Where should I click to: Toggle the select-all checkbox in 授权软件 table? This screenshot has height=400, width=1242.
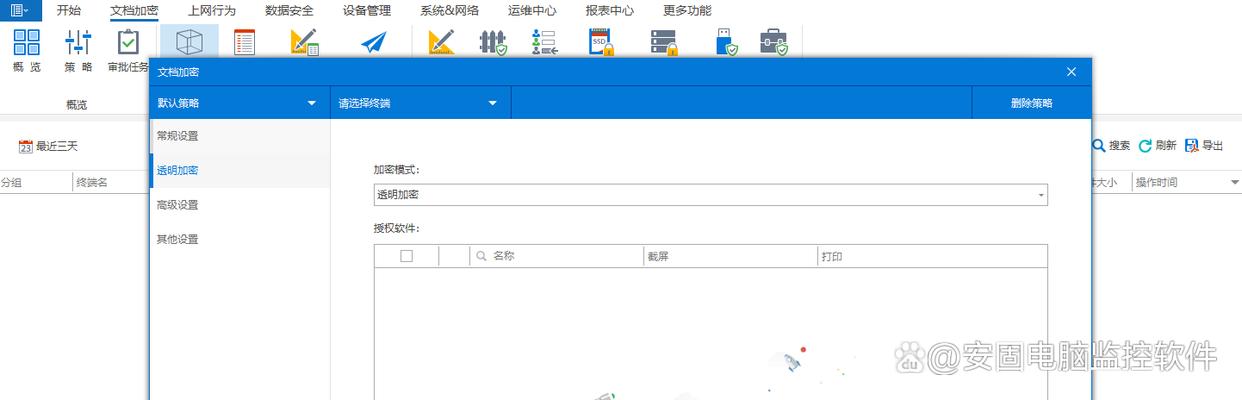coord(406,256)
